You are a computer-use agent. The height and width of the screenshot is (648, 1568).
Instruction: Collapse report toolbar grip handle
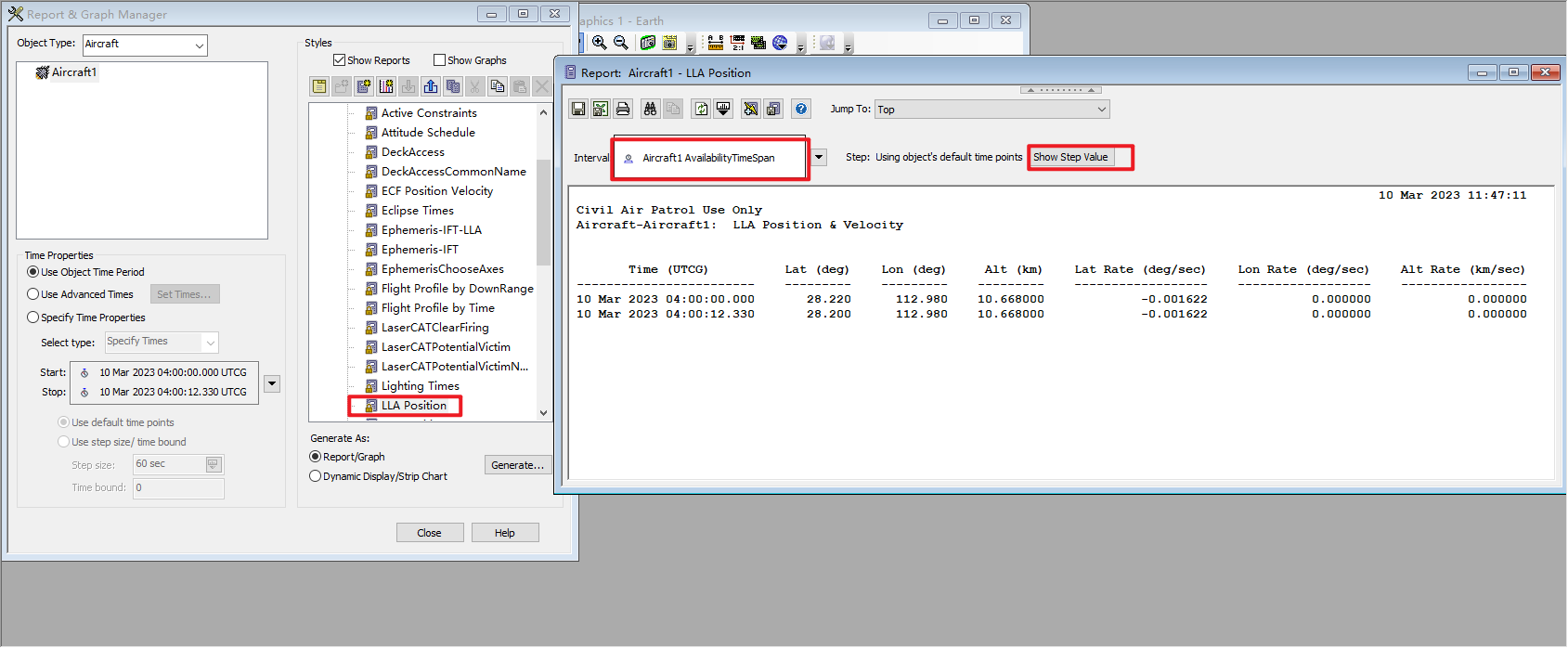(x=1061, y=90)
